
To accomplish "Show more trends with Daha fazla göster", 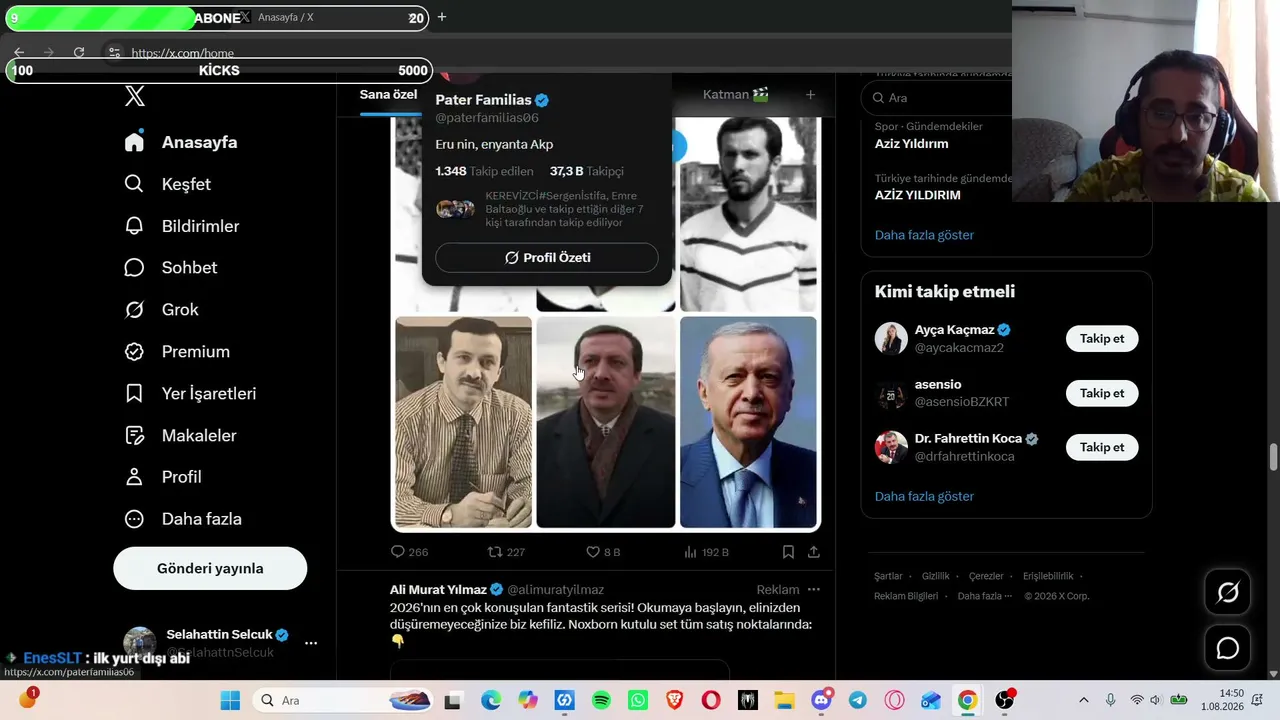I will tap(924, 235).
